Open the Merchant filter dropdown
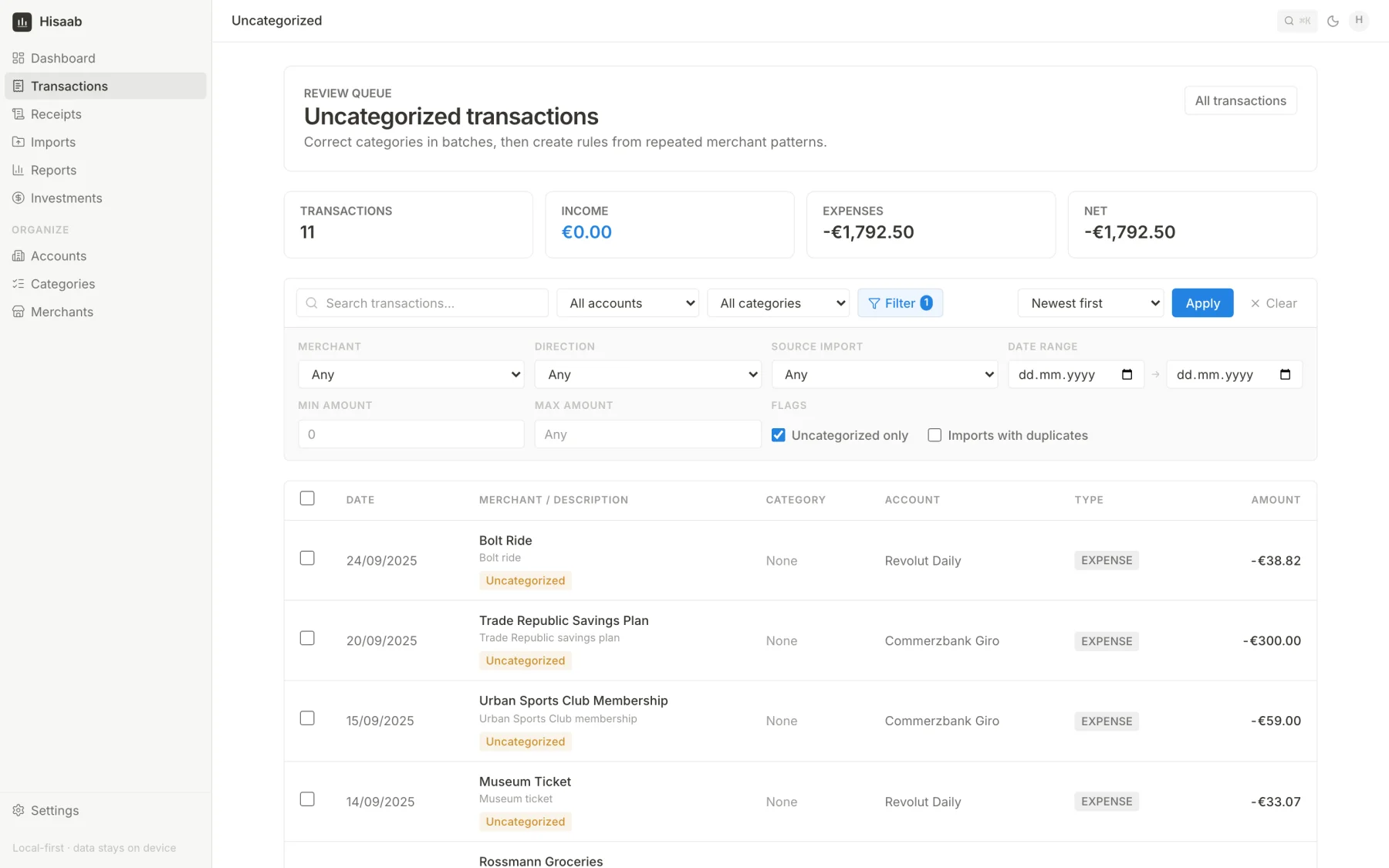This screenshot has width=1389, height=868. 411,374
